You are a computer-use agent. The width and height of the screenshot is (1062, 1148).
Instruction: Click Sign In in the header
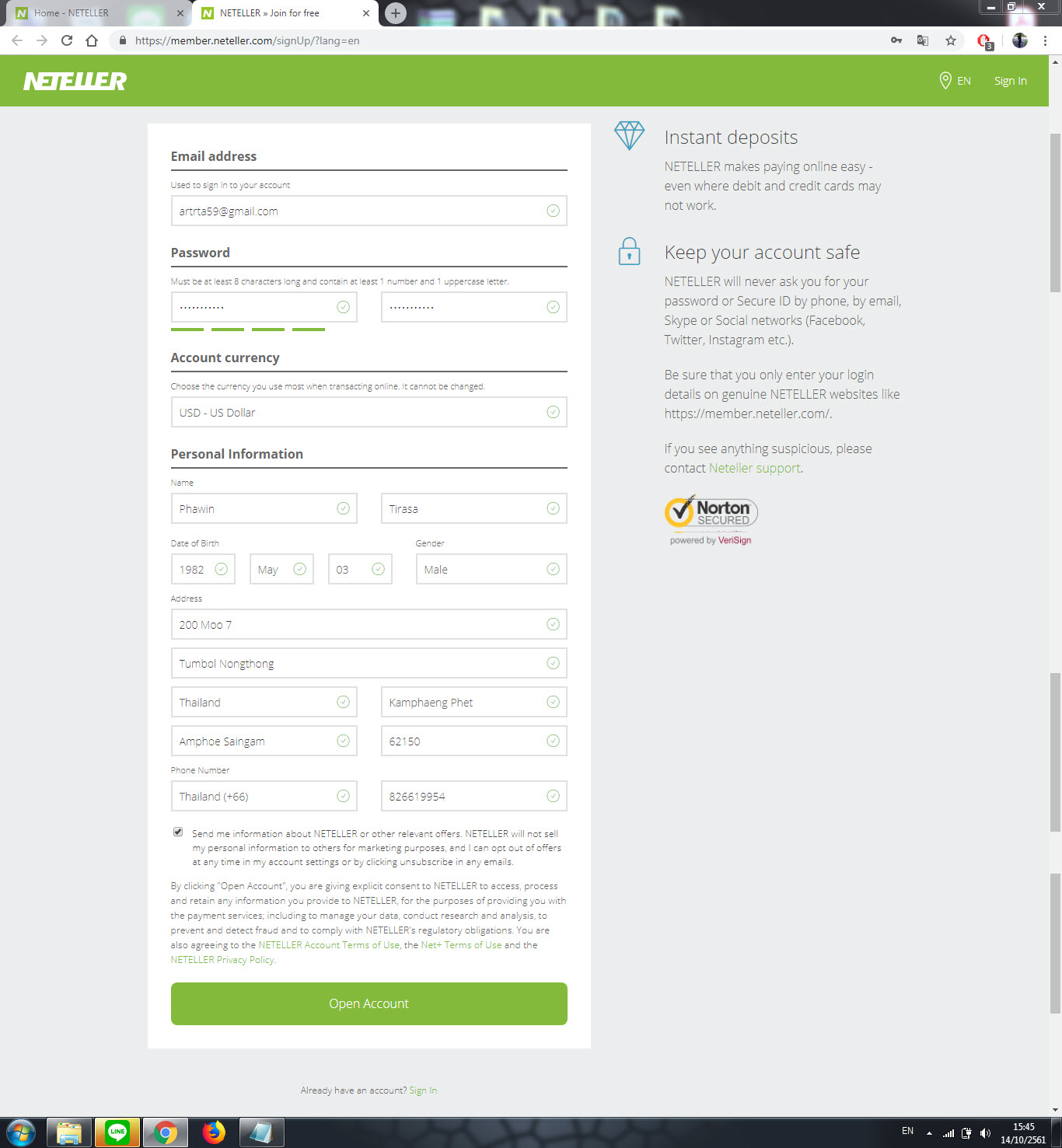[1010, 81]
